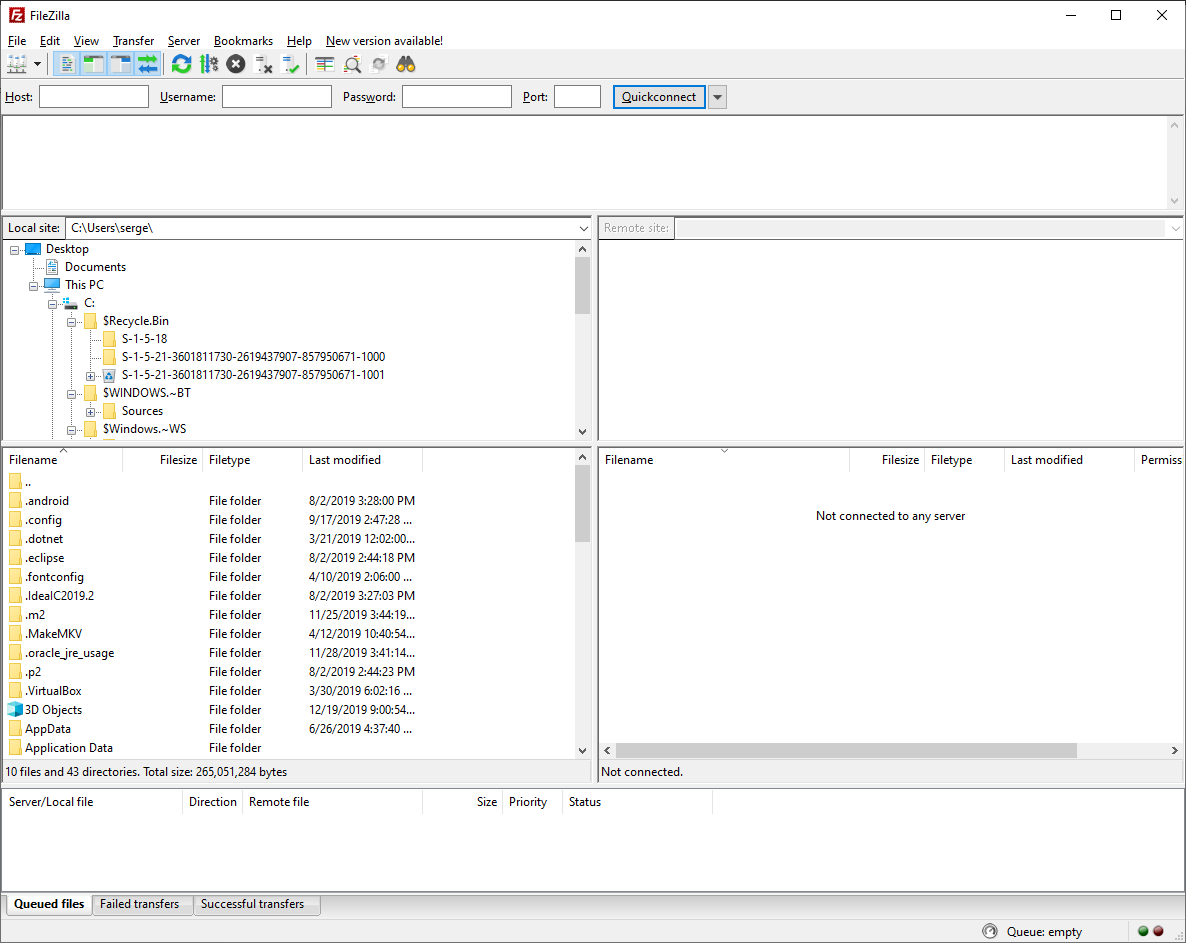Select the .VirtualBox folder row
This screenshot has height=943, width=1186.
coord(290,691)
